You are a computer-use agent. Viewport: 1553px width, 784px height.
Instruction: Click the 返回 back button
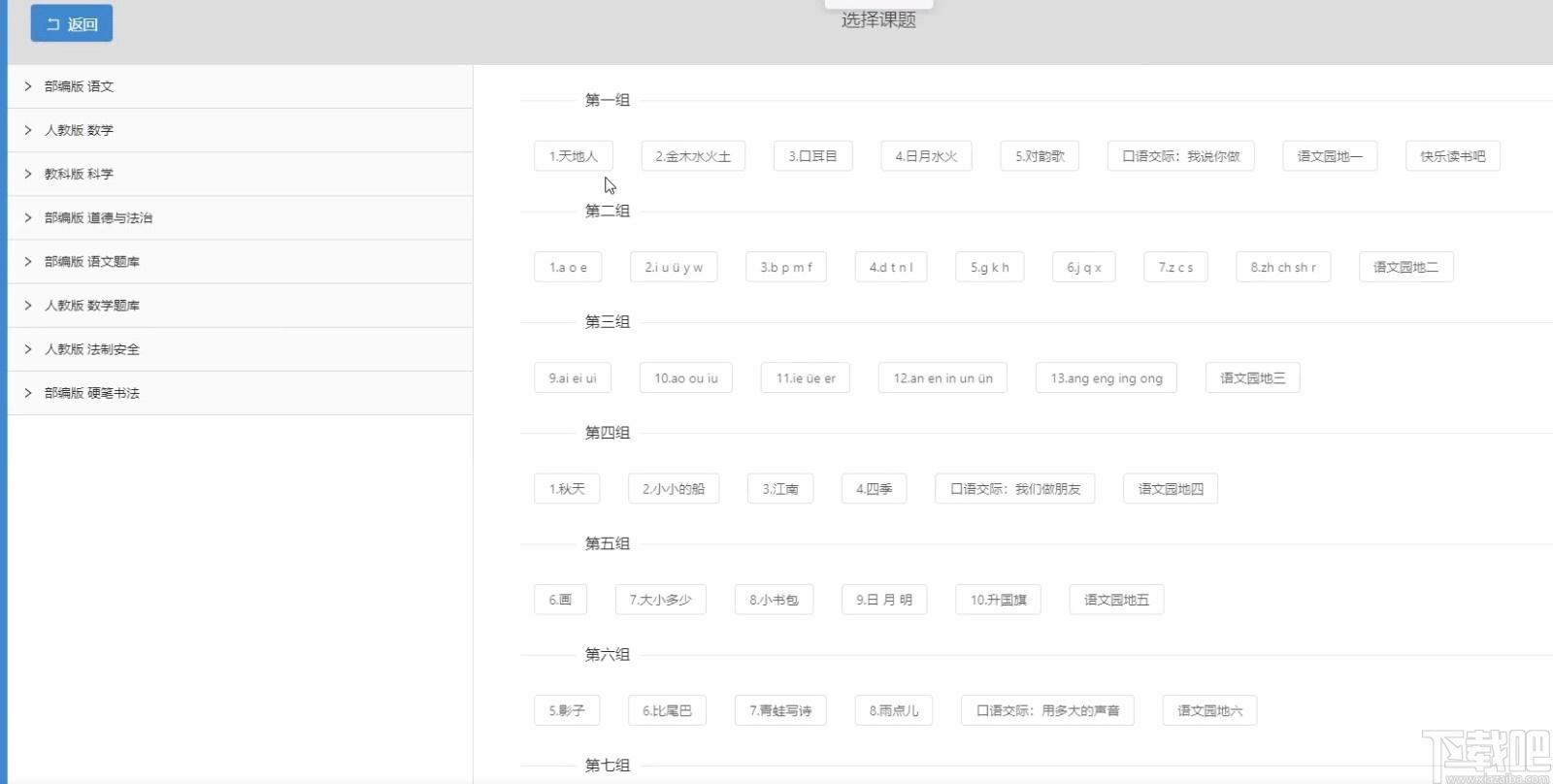pyautogui.click(x=72, y=23)
